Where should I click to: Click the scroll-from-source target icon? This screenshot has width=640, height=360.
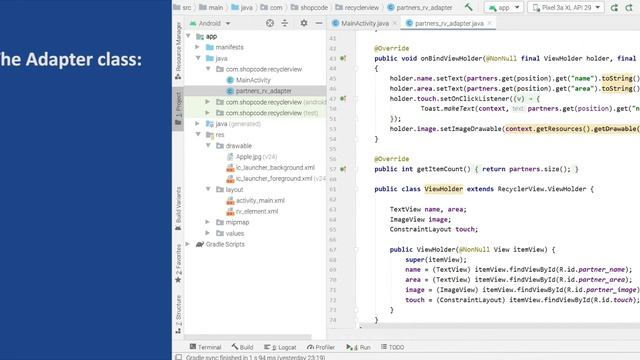(x=270, y=23)
